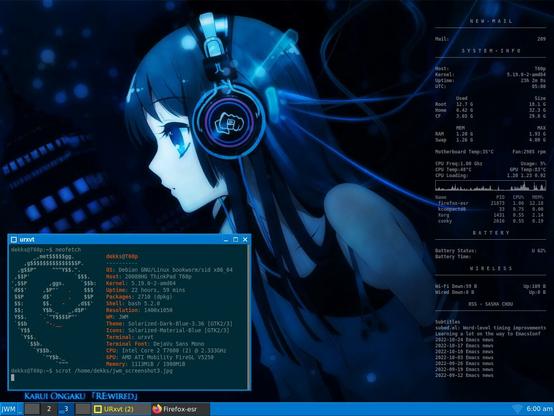Click the Debian ASCII swirl logo

tap(53, 310)
